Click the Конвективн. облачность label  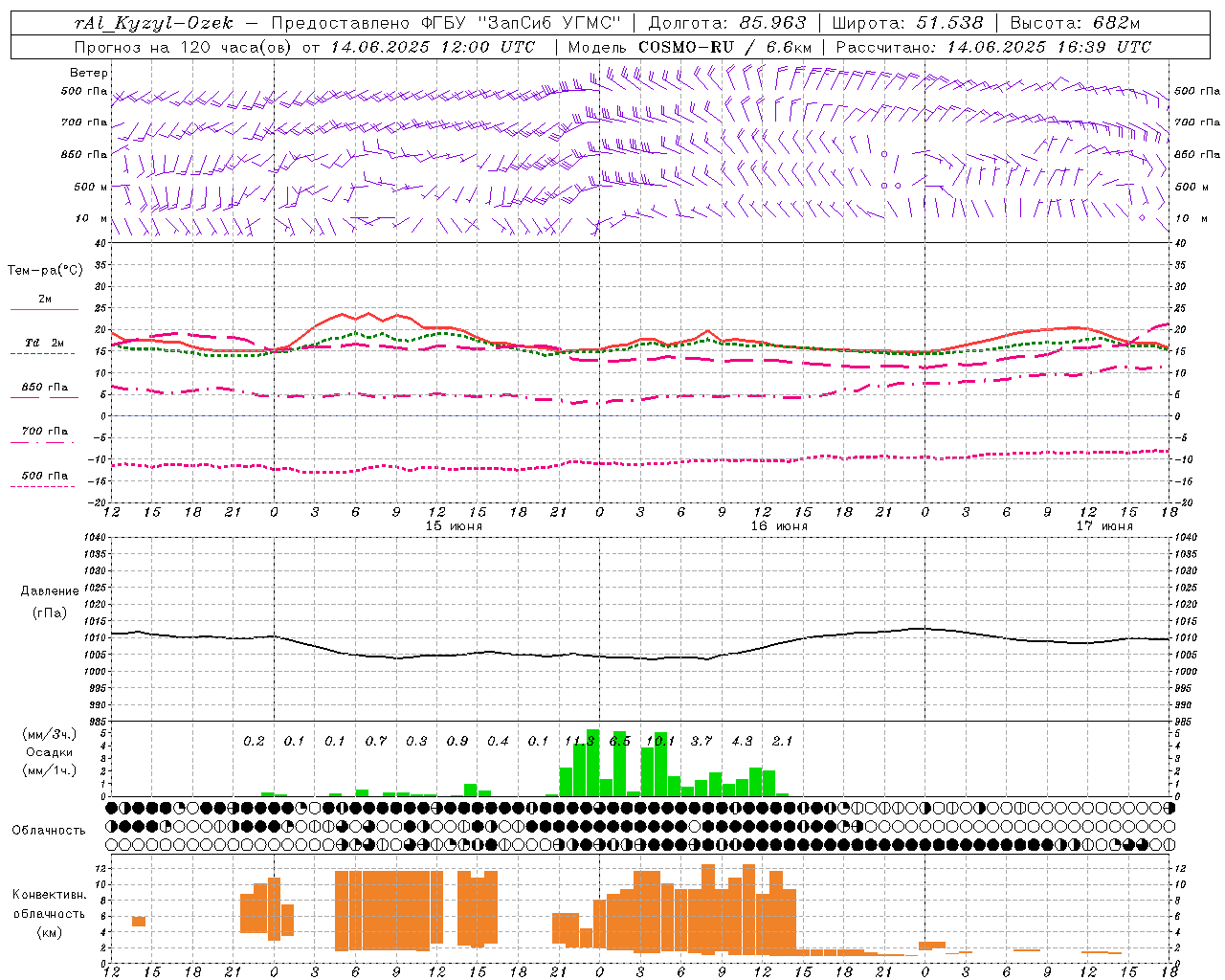pos(49,904)
